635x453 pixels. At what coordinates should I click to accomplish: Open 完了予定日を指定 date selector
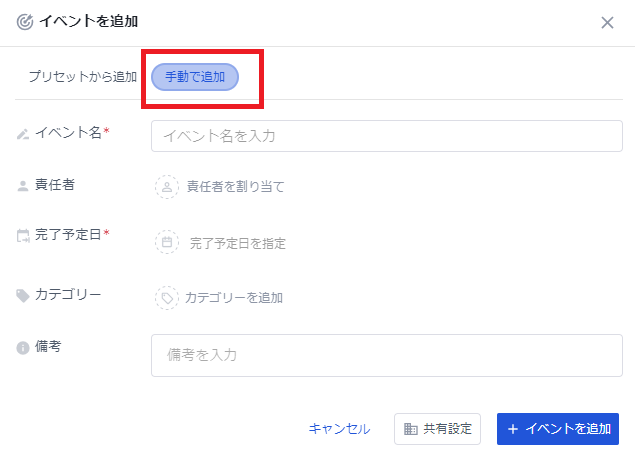[x=237, y=243]
